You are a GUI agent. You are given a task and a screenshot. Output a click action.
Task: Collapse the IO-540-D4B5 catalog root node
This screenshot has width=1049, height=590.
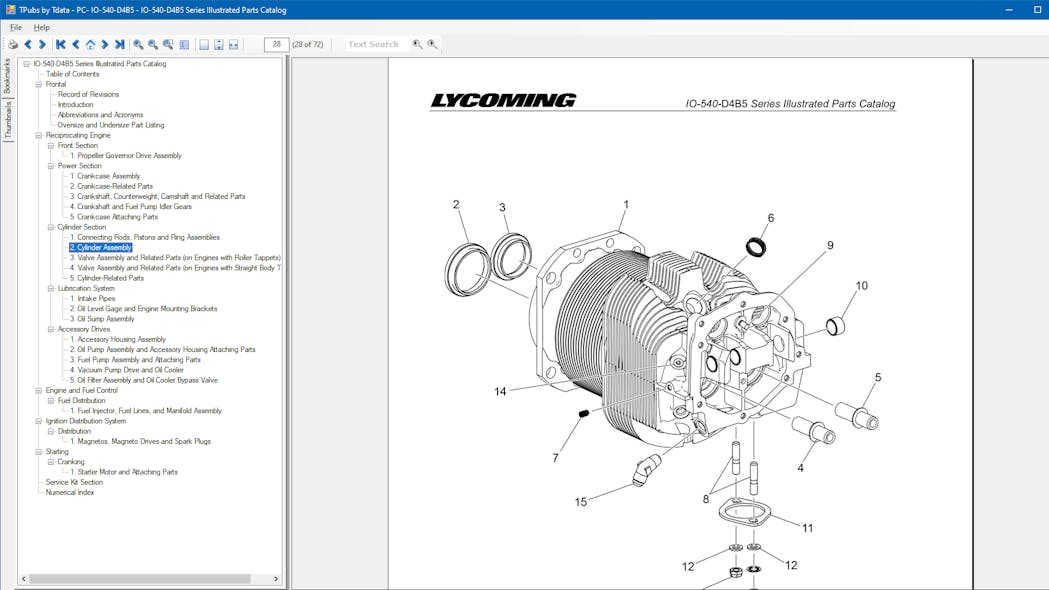[x=26, y=64]
